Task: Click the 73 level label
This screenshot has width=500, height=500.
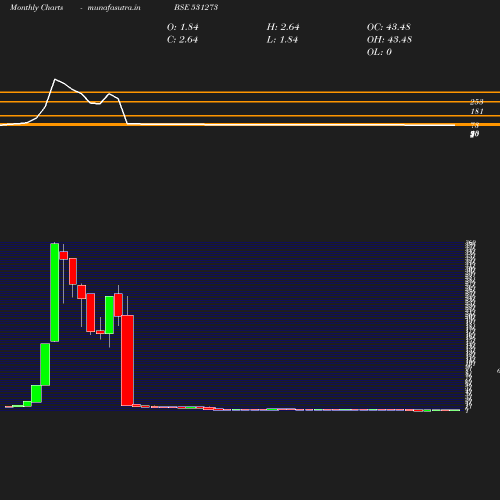Action: (475, 125)
